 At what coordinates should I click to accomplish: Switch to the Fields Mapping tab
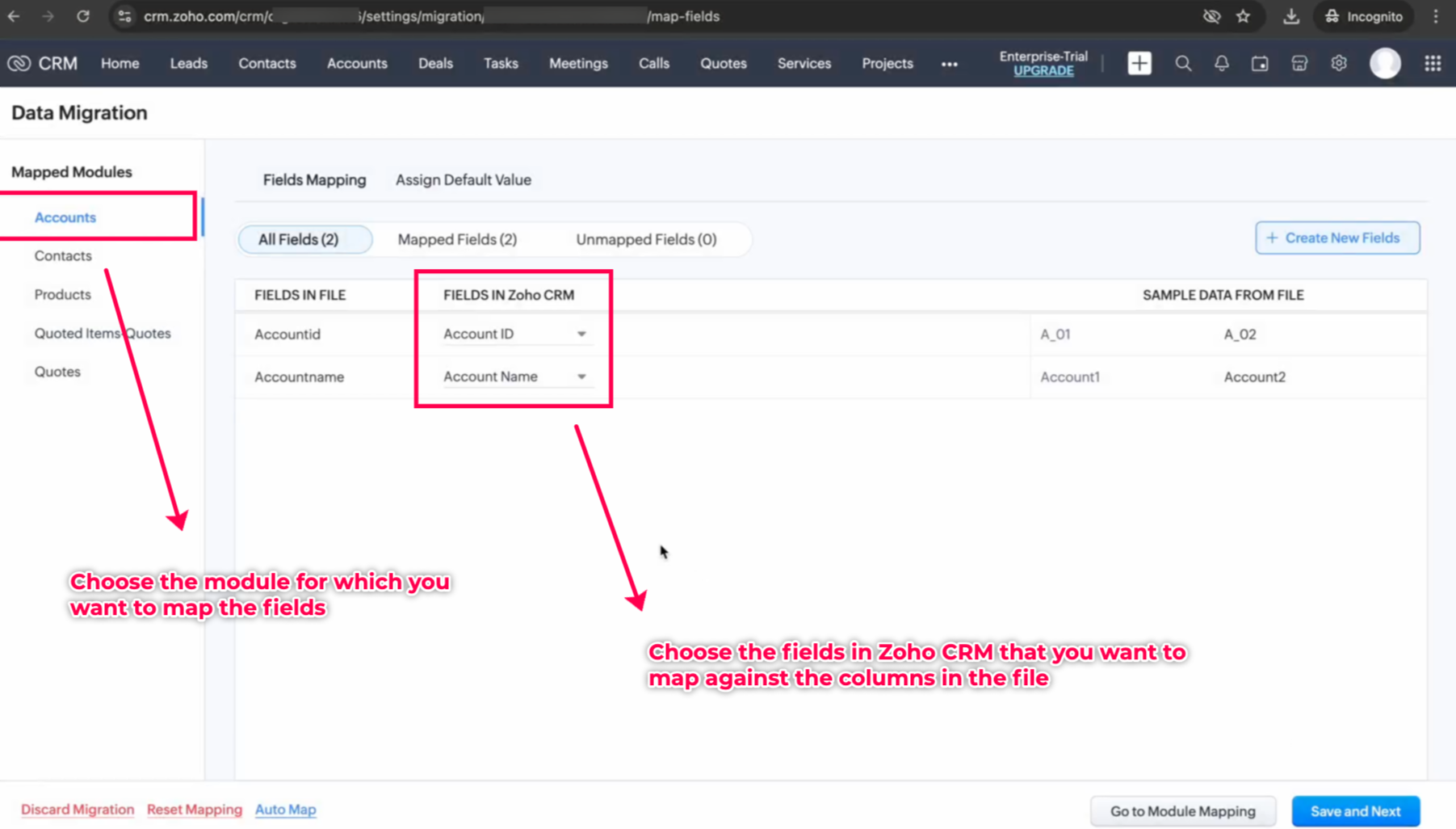[x=314, y=180]
